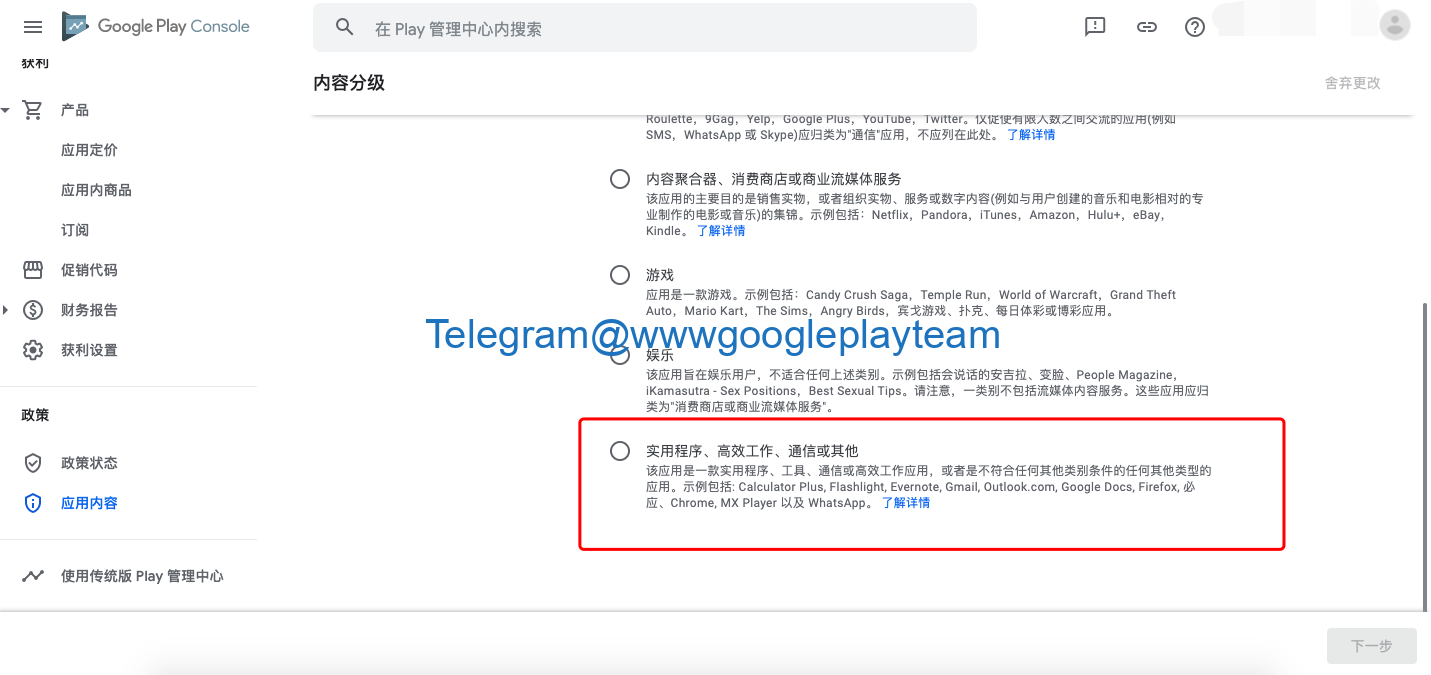Open the help question mark icon

1195,27
